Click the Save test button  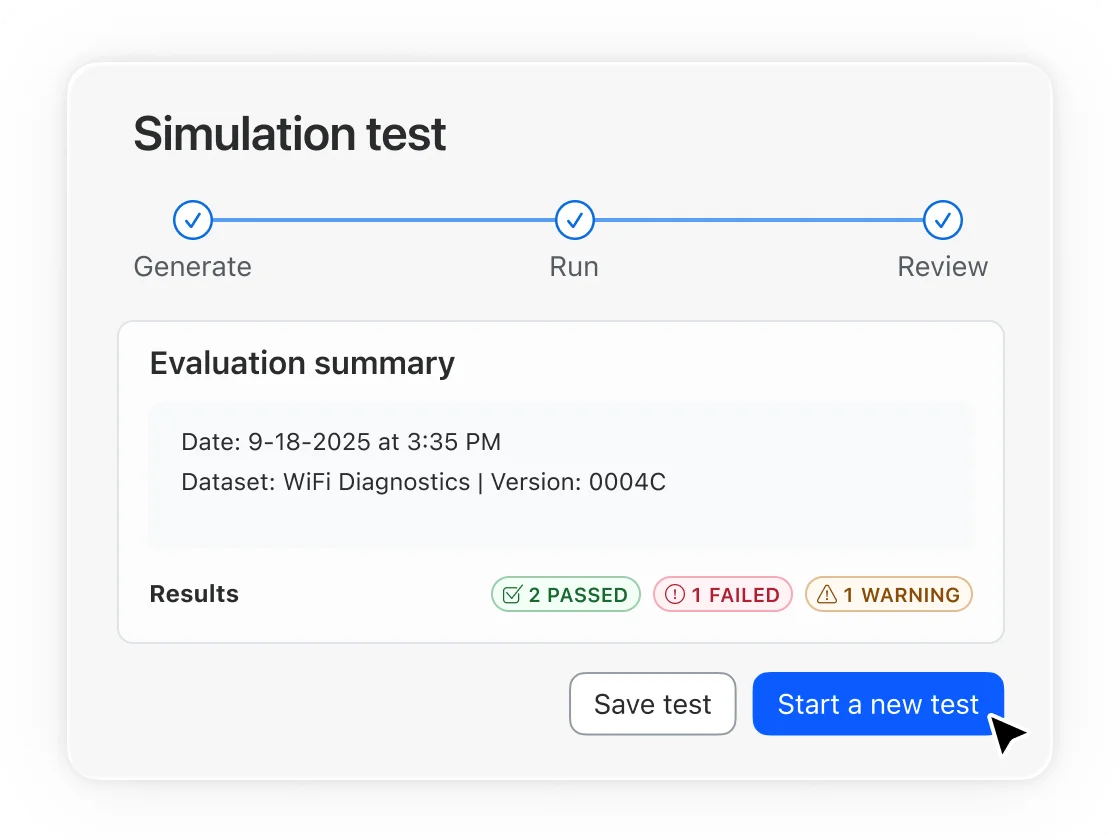(x=652, y=703)
